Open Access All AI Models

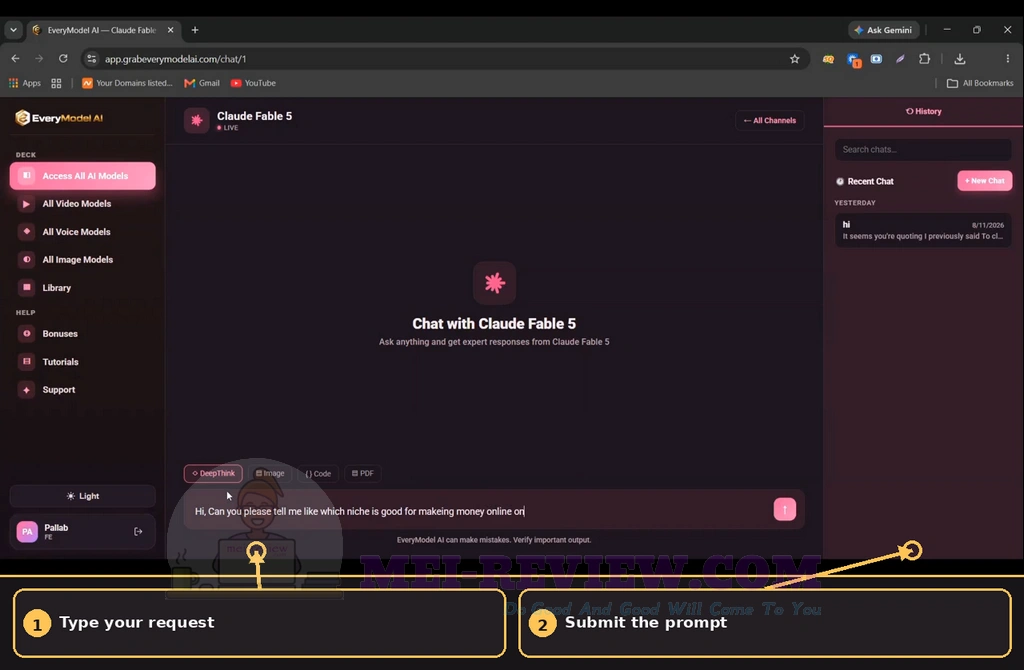82,176
